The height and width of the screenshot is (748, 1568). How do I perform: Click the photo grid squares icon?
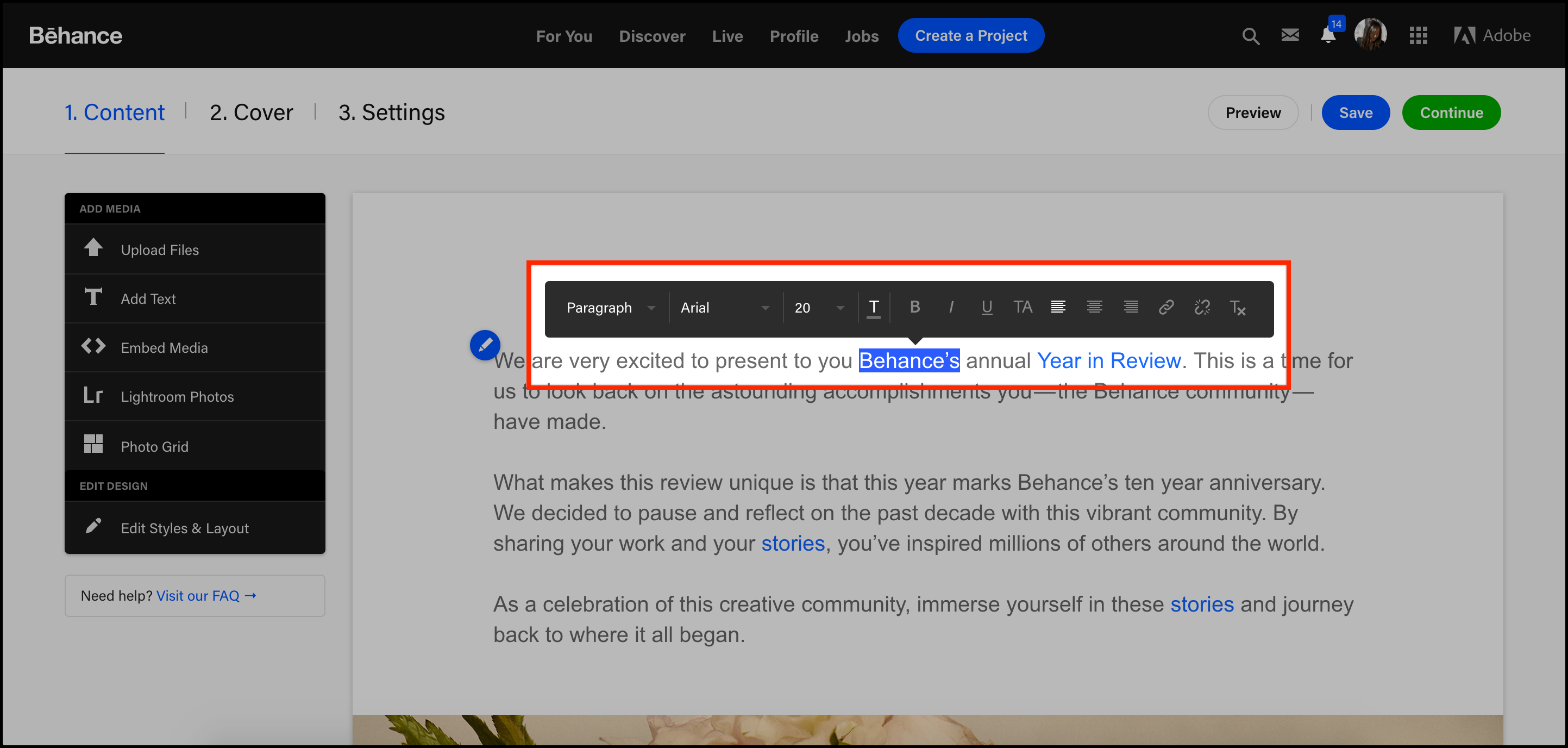(93, 444)
